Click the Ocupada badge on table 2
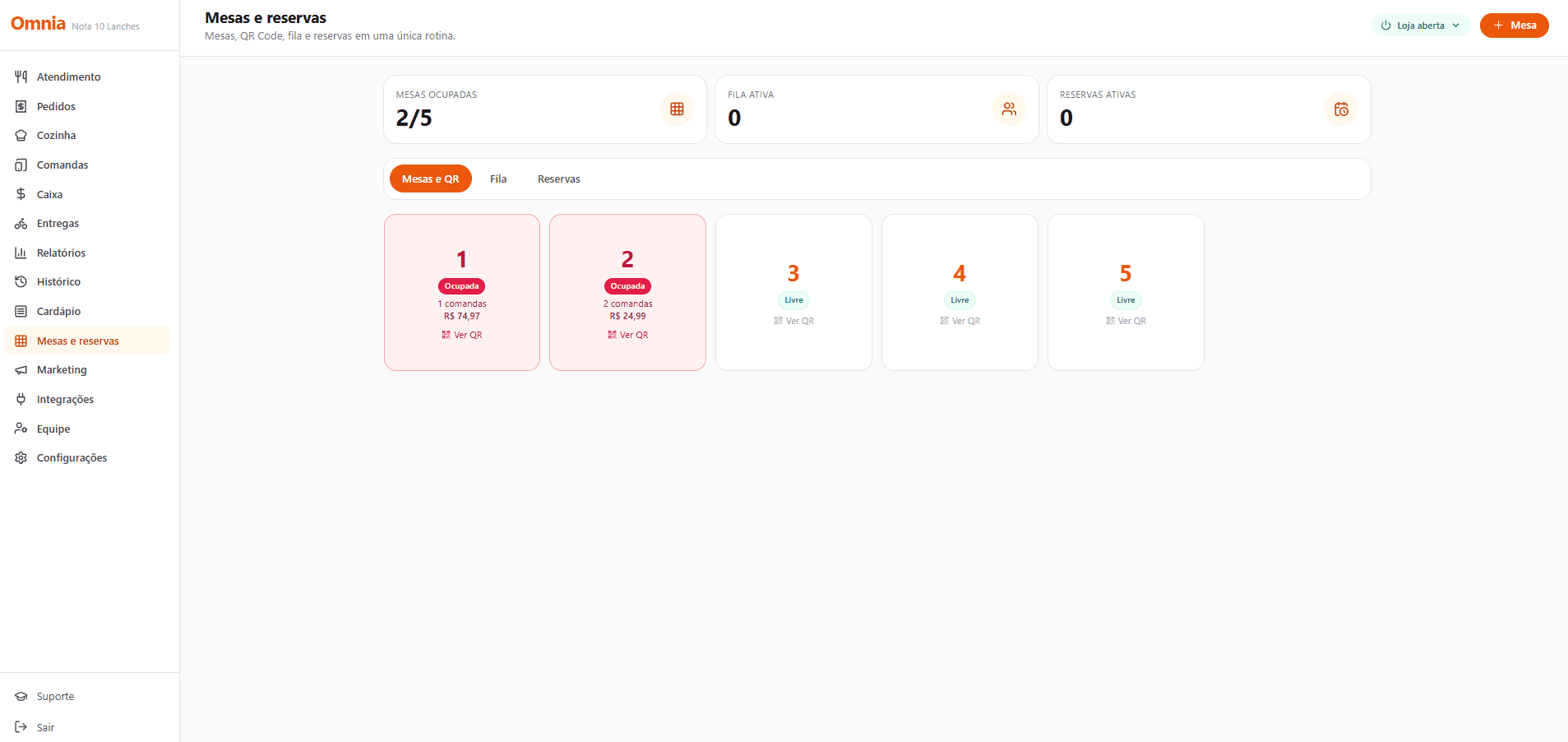Image resolution: width=1568 pixels, height=742 pixels. (x=628, y=286)
